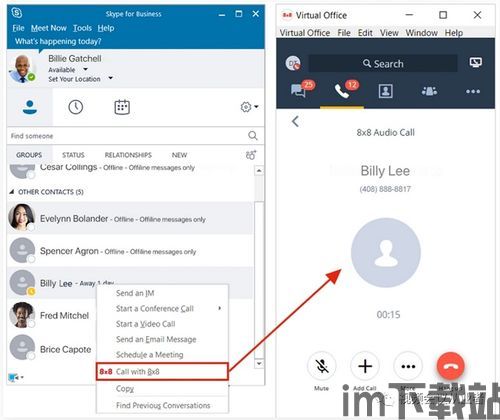Open the Skype options gear

tap(246, 107)
